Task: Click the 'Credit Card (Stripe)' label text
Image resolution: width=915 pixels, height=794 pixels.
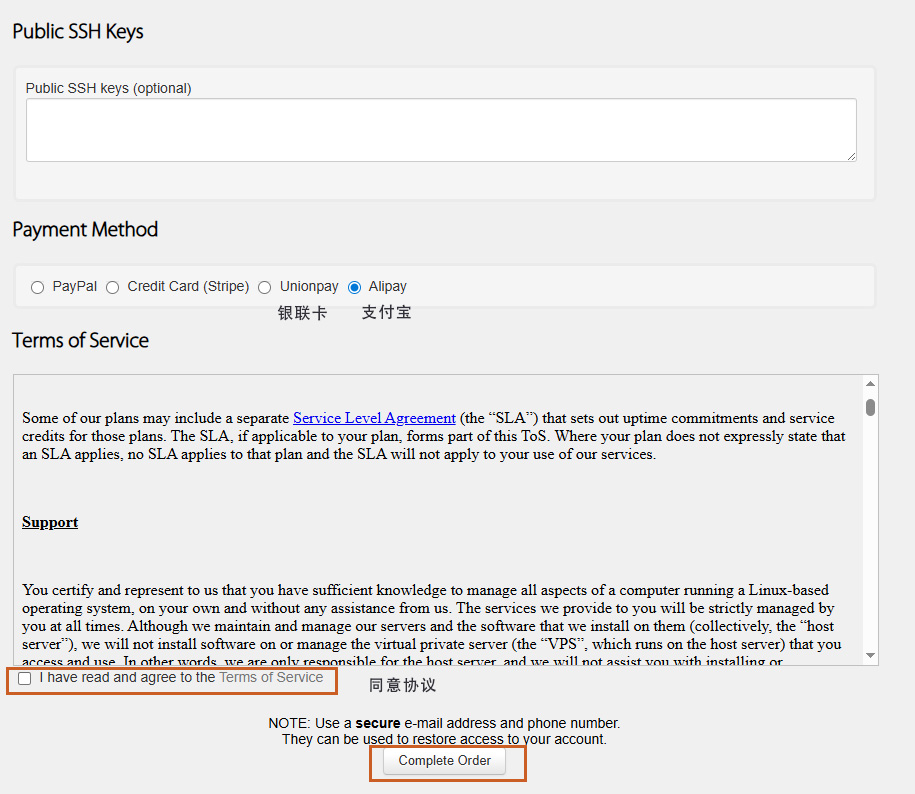Action: tap(188, 287)
